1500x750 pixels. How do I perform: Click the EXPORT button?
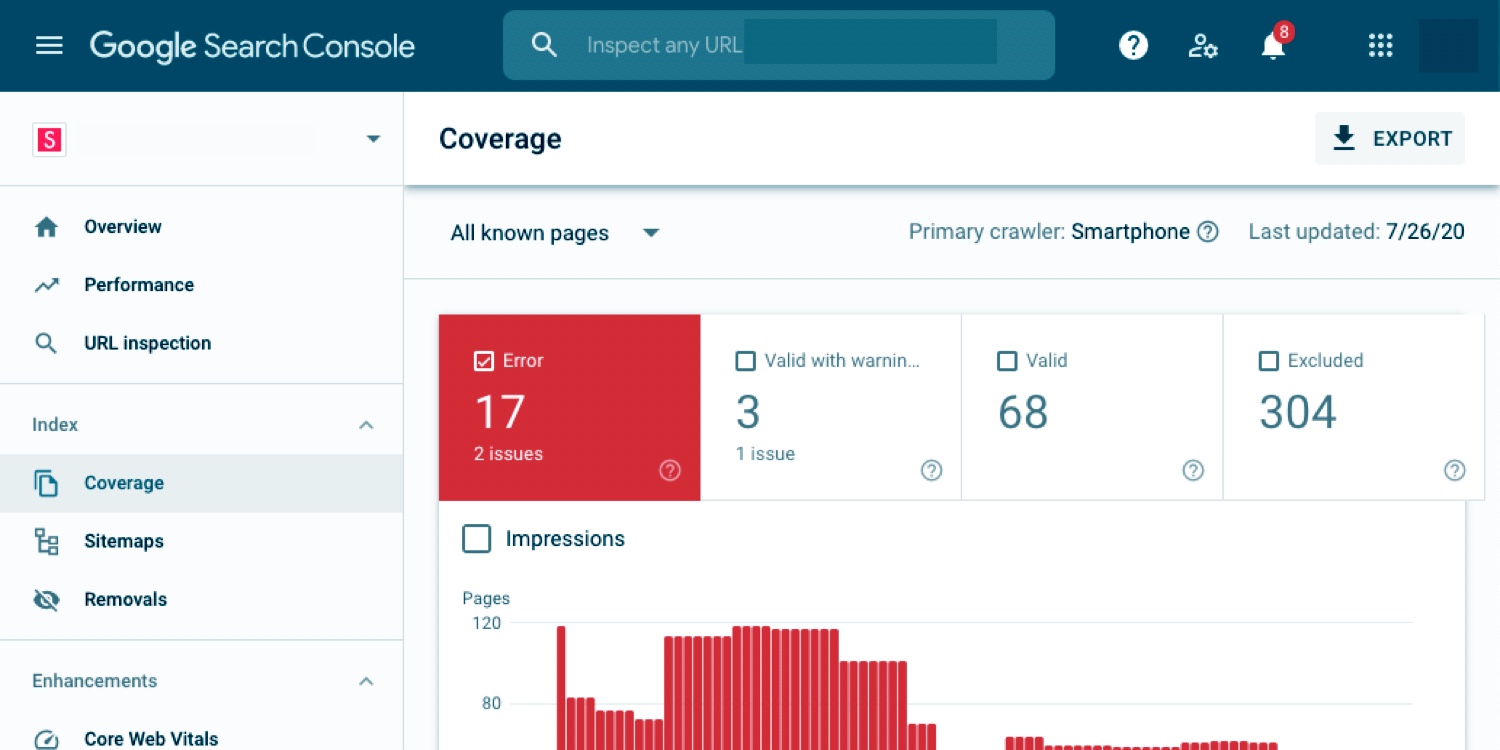tap(1390, 138)
